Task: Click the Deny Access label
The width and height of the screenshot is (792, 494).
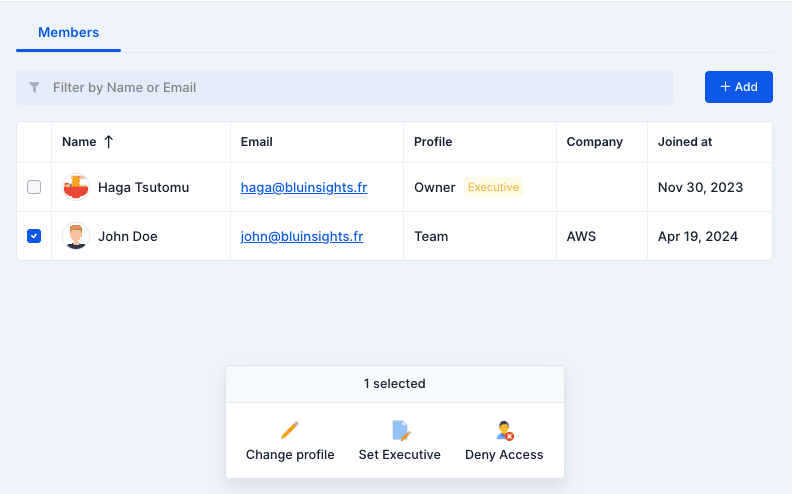Action: click(504, 455)
